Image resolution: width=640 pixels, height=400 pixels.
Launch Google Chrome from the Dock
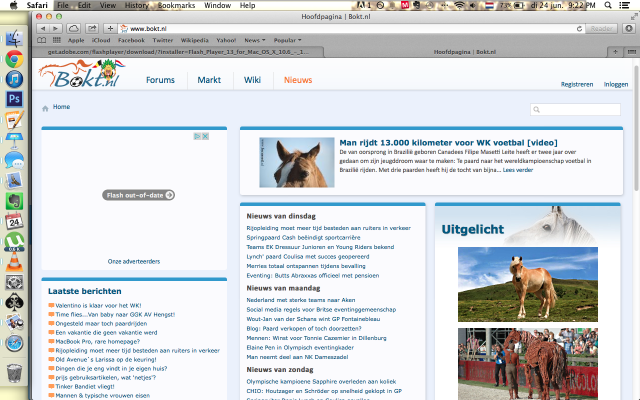tap(14, 59)
